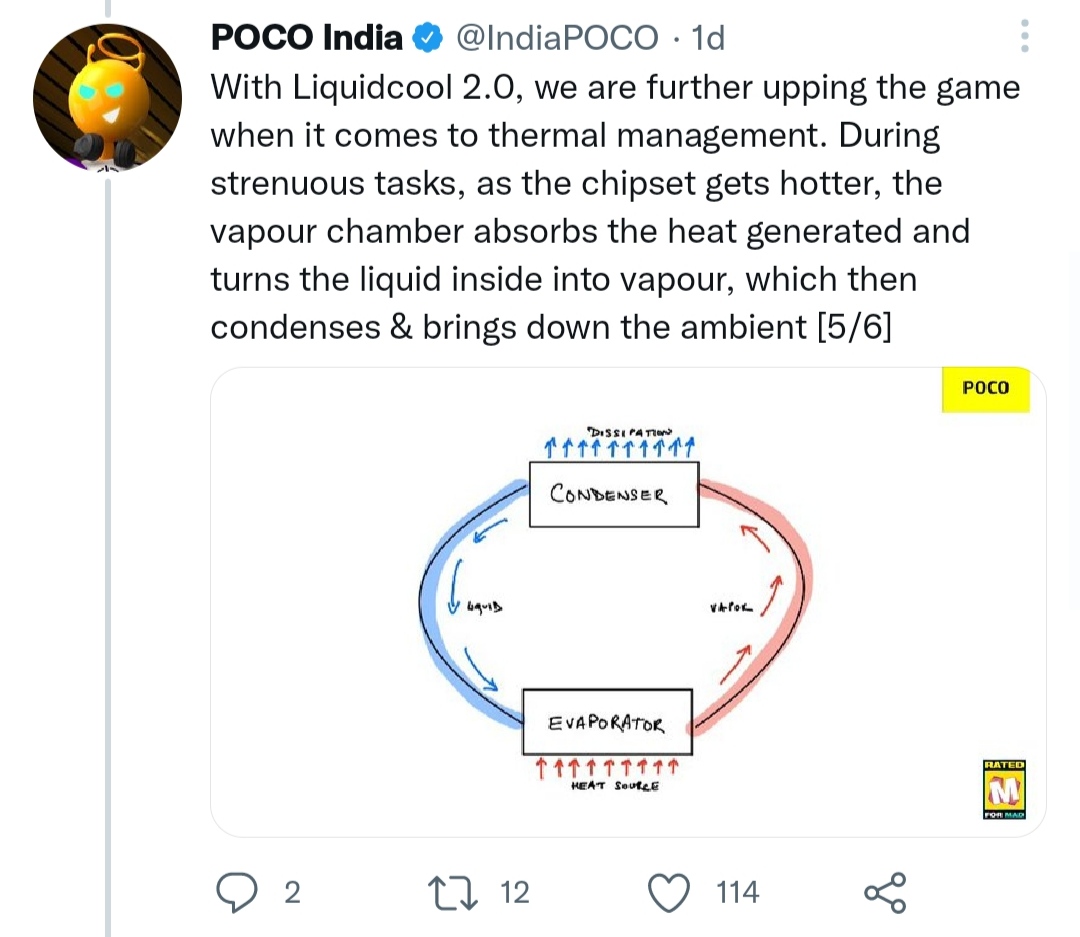Screen dimensions: 1080x937
Task: Open the three-dot more options menu
Action: coord(1022,38)
